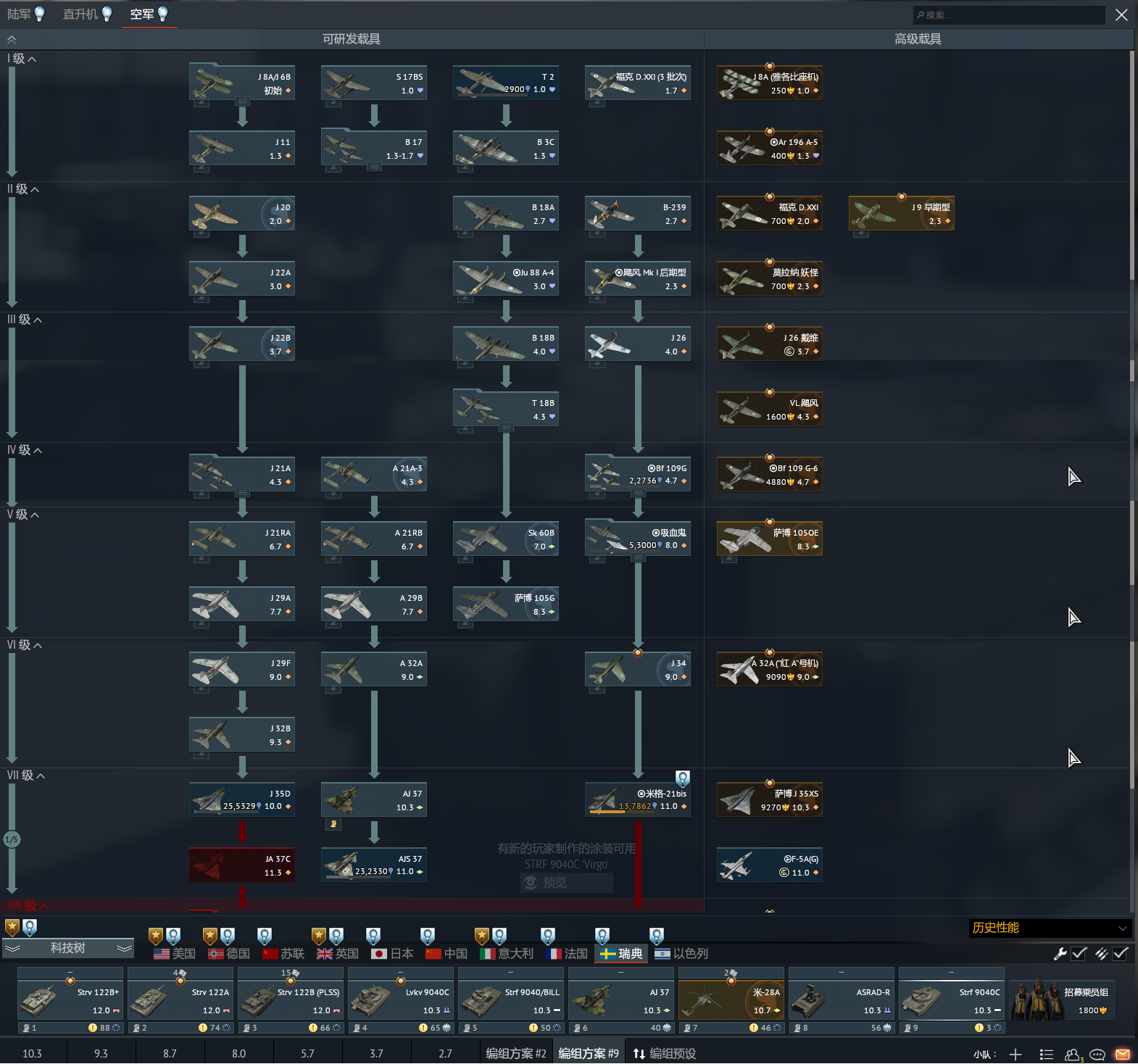Select the Sk 60B aircraft card
The image size is (1138, 1064).
[506, 539]
